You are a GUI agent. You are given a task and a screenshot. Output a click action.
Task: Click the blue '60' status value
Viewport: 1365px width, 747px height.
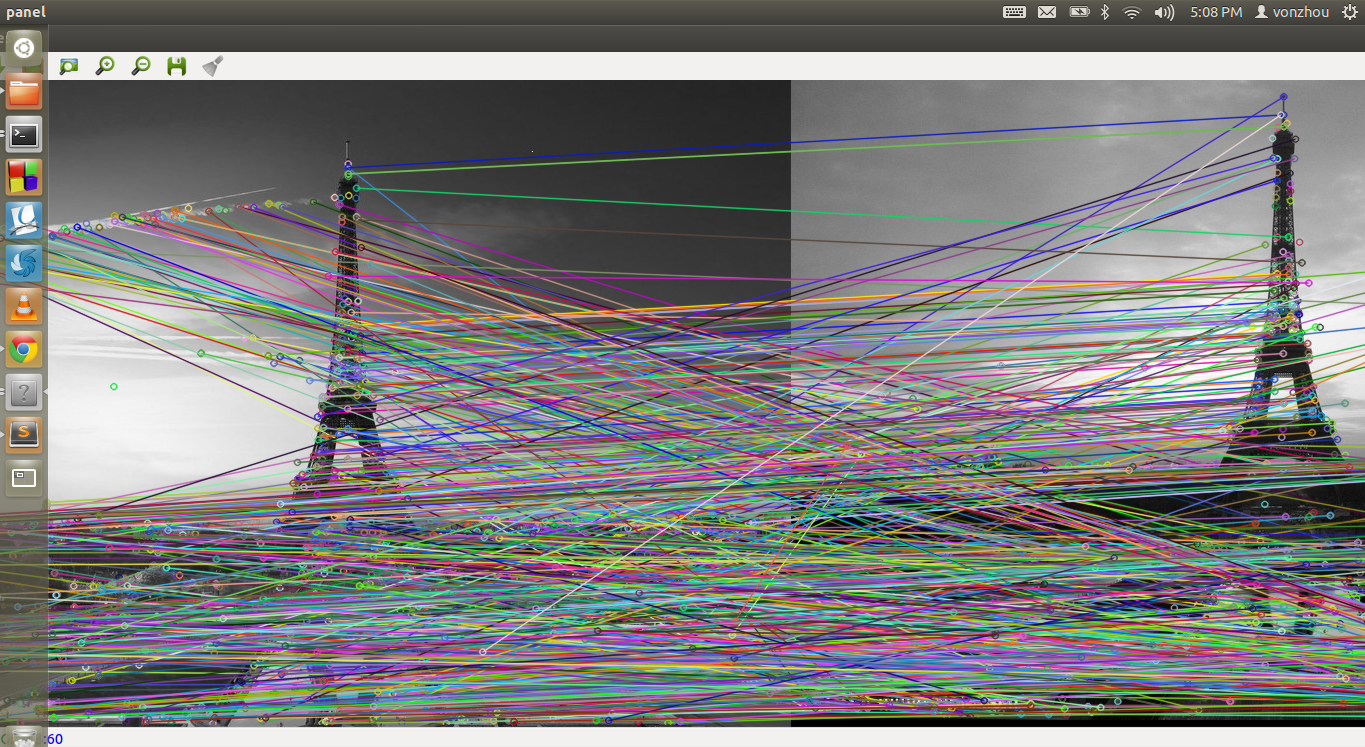click(x=55, y=739)
